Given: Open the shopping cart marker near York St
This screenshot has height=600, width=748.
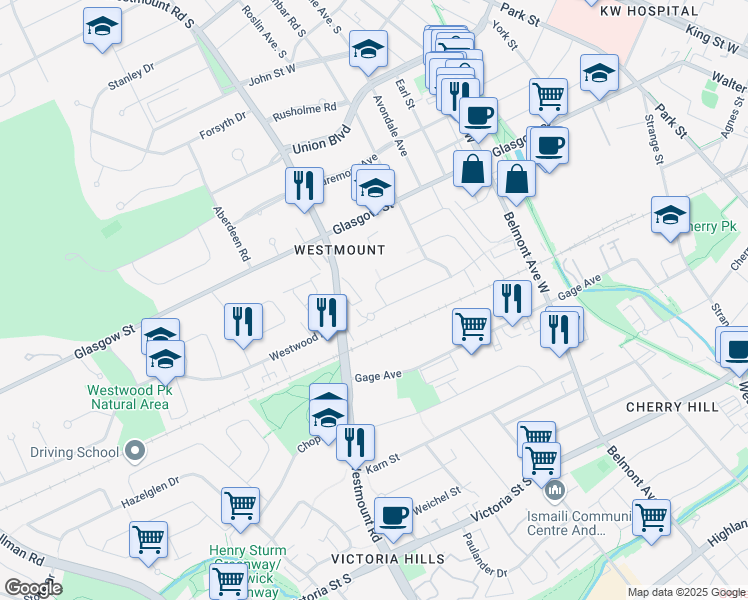Looking at the screenshot, I should (x=548, y=97).
